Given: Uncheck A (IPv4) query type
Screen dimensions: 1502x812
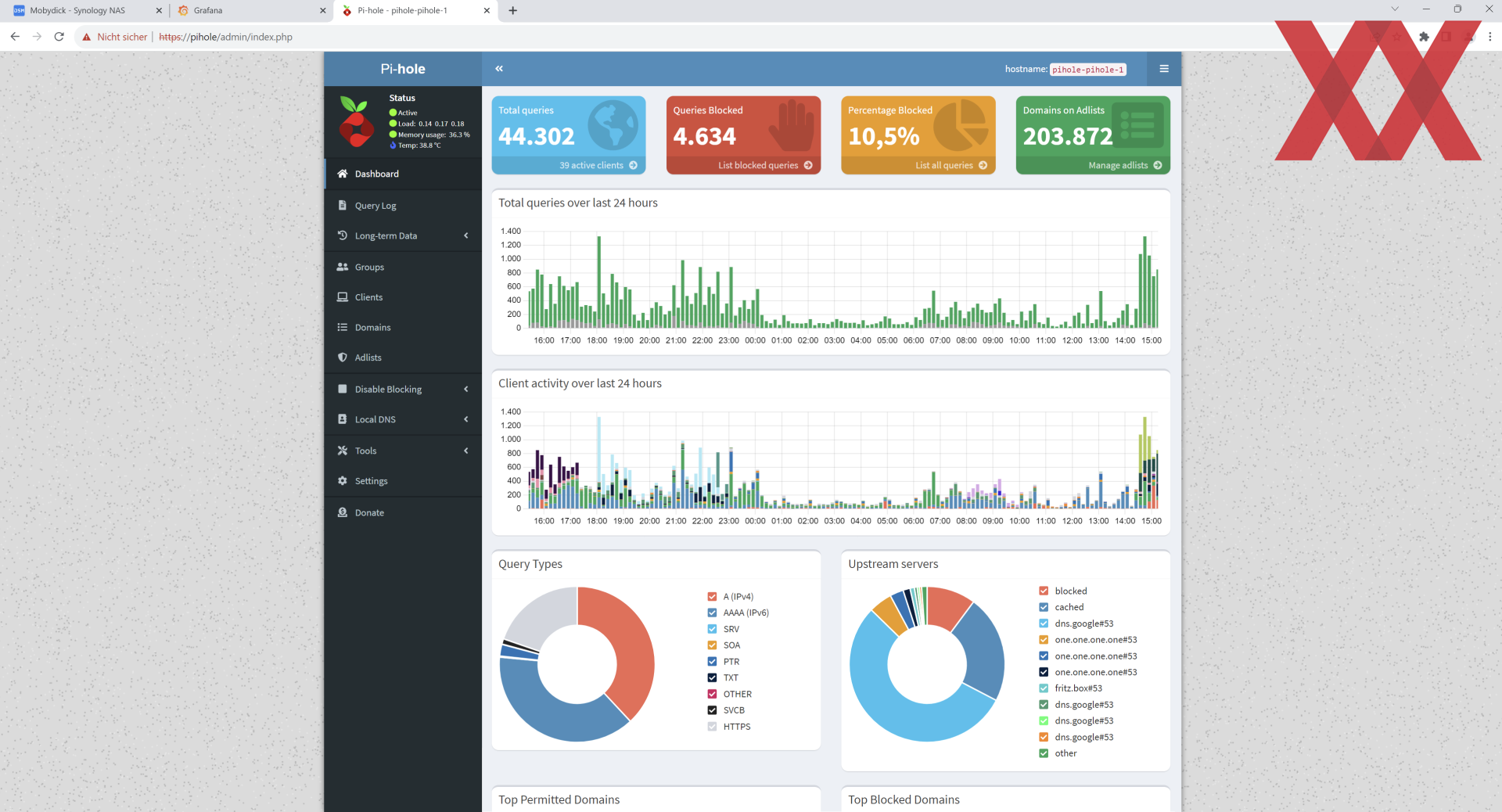Looking at the screenshot, I should [x=712, y=596].
